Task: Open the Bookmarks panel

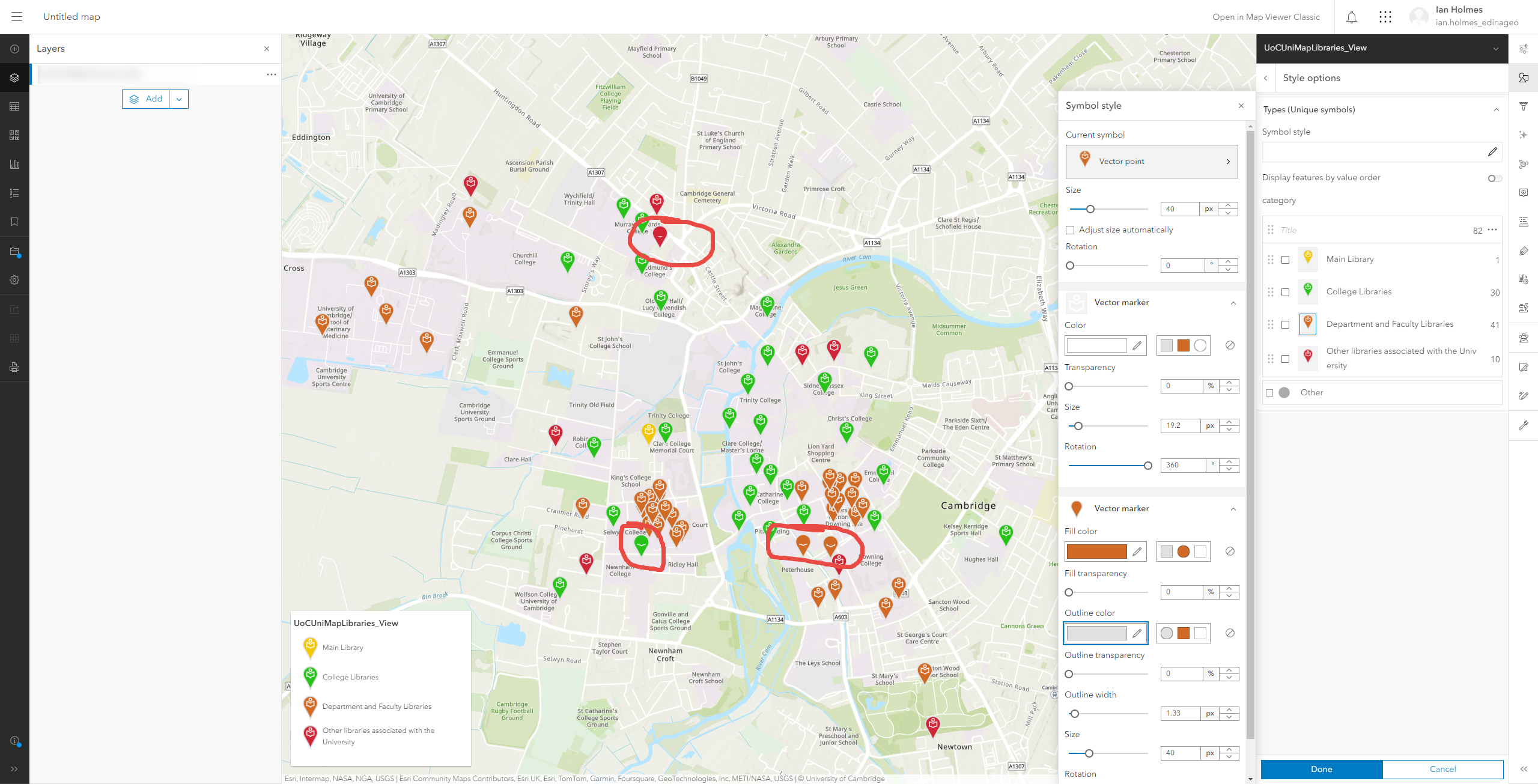Action: click(14, 220)
